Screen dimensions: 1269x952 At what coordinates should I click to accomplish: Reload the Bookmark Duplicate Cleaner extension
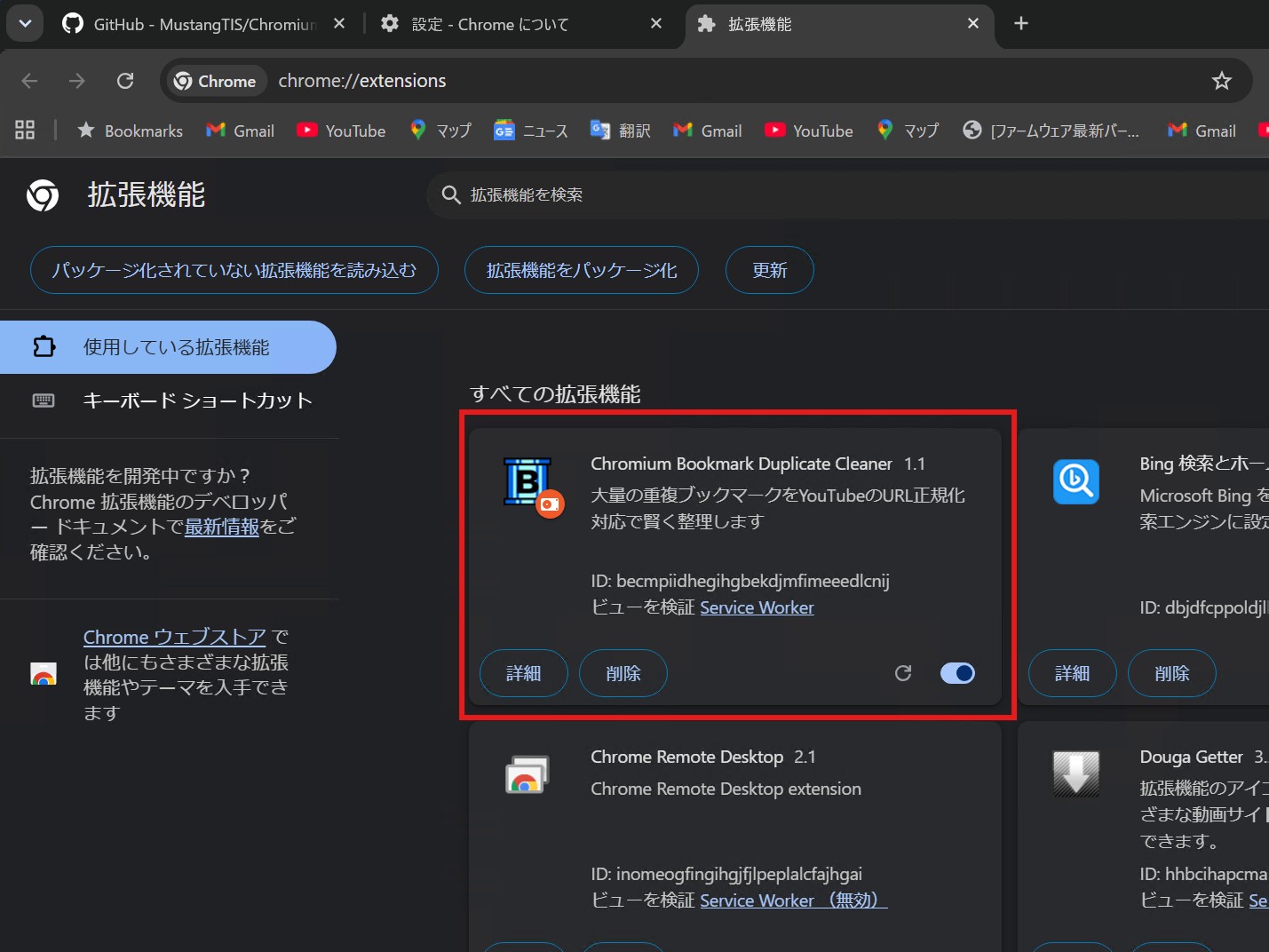coord(903,673)
